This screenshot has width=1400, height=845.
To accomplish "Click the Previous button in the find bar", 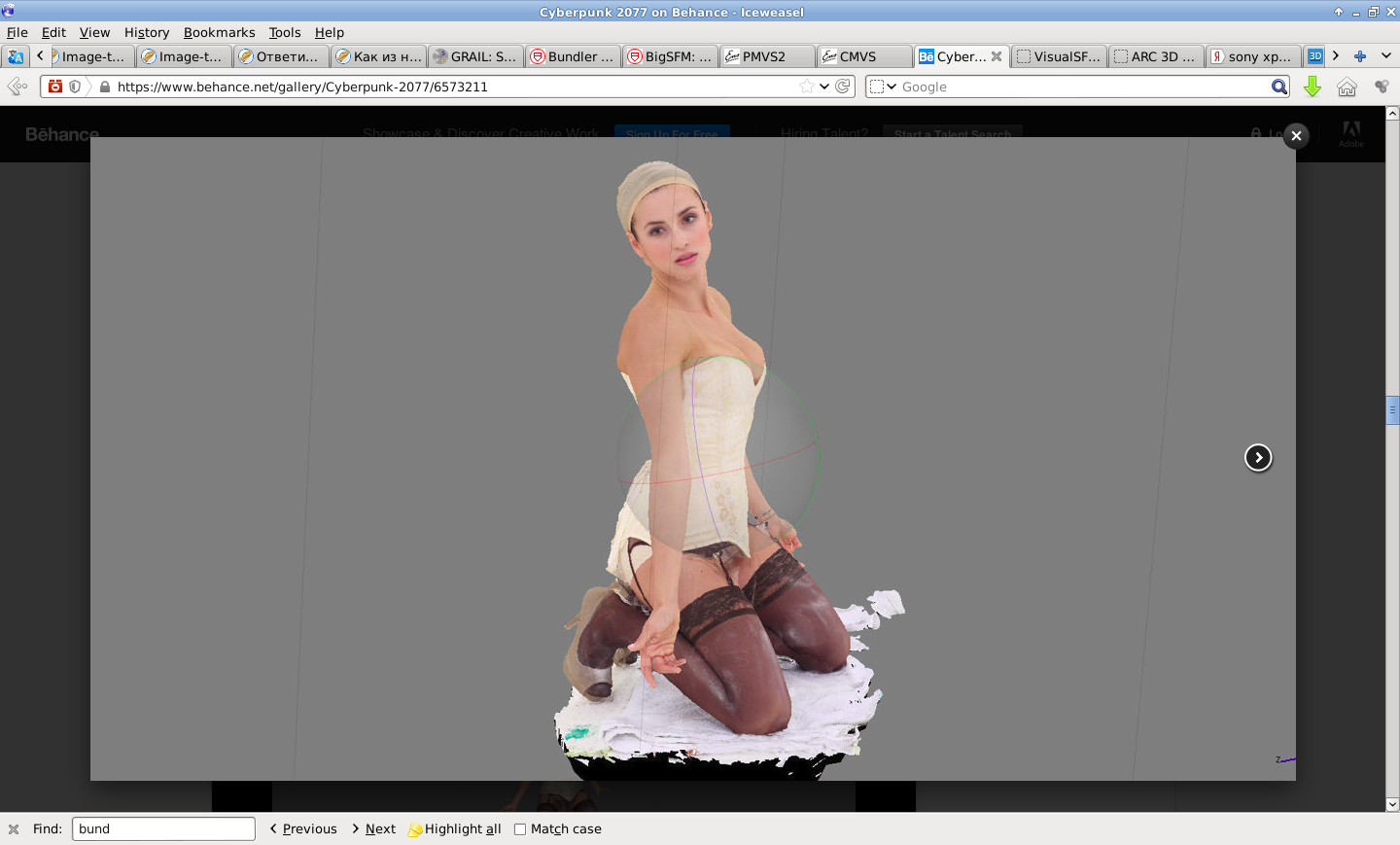I will (303, 829).
